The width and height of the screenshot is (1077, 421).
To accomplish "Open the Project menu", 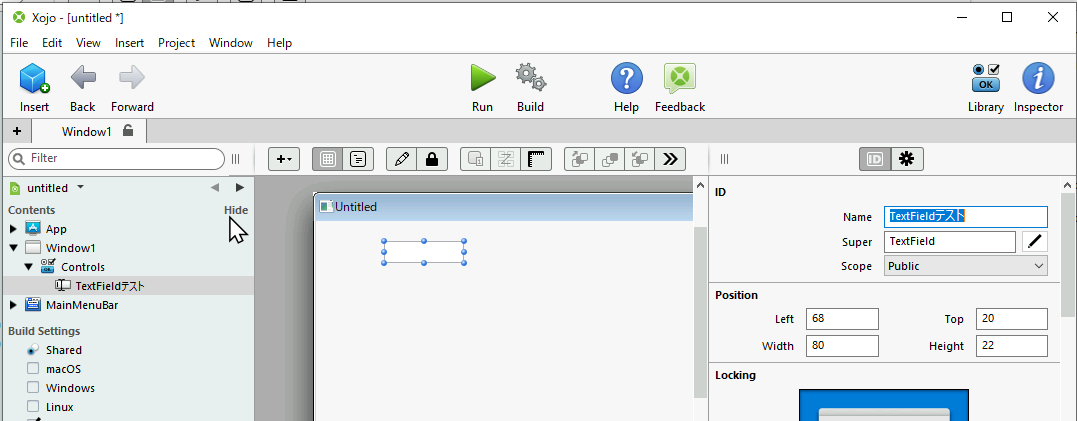I will coord(177,43).
